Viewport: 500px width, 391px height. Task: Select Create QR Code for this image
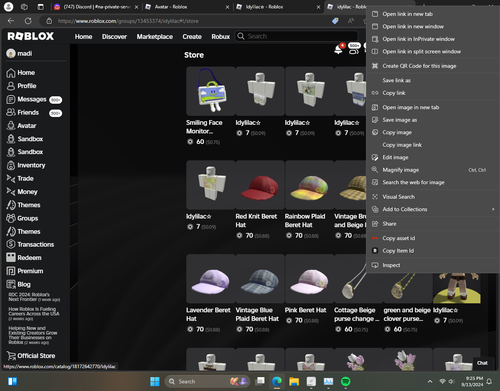[x=433, y=66]
